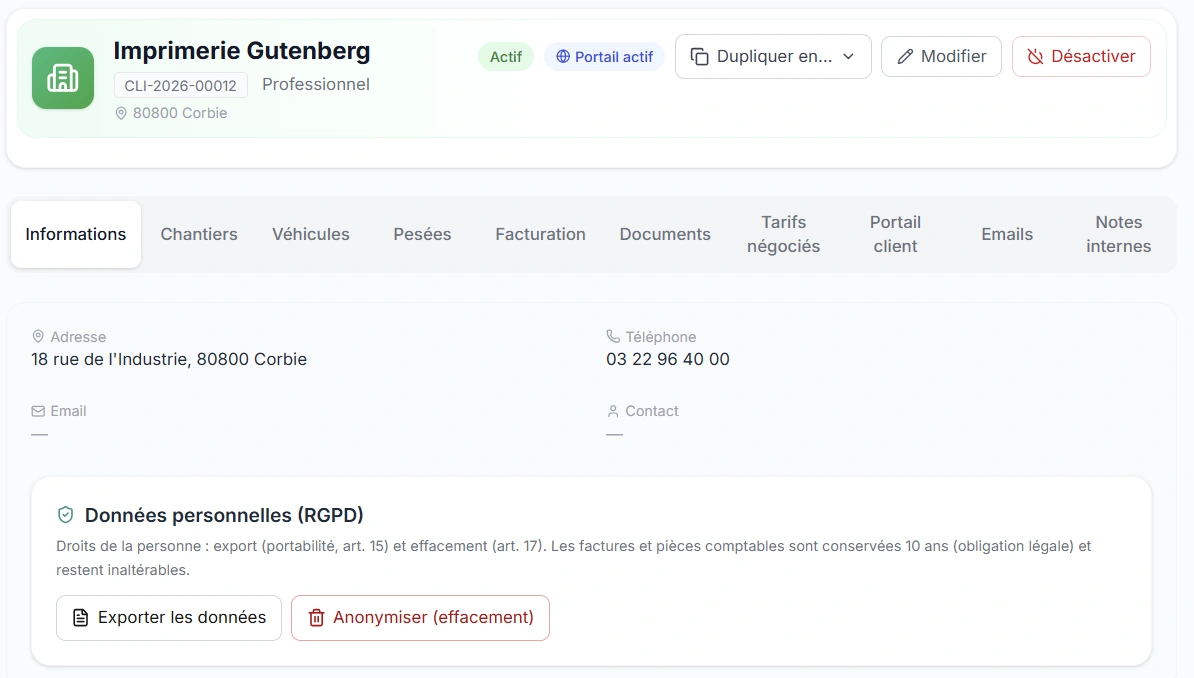The height and width of the screenshot is (678, 1194).
Task: Expand the Dupliquer en... dropdown chevron
Action: tap(848, 56)
